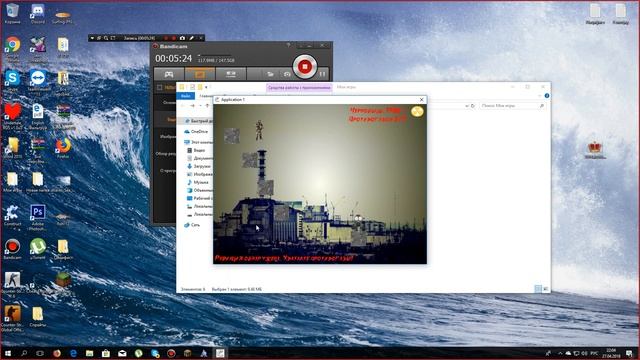Click the soldier character in game
The image size is (640, 360).
point(259,130)
